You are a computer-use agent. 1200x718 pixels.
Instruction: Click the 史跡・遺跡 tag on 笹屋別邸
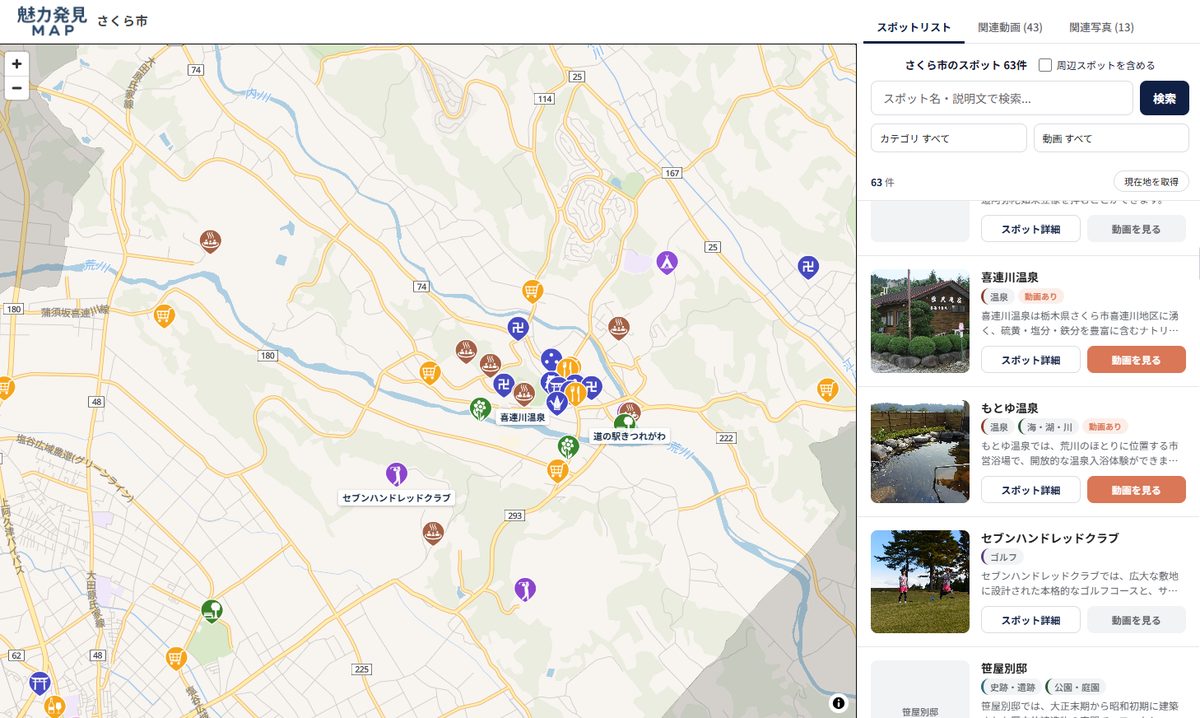click(x=1009, y=687)
